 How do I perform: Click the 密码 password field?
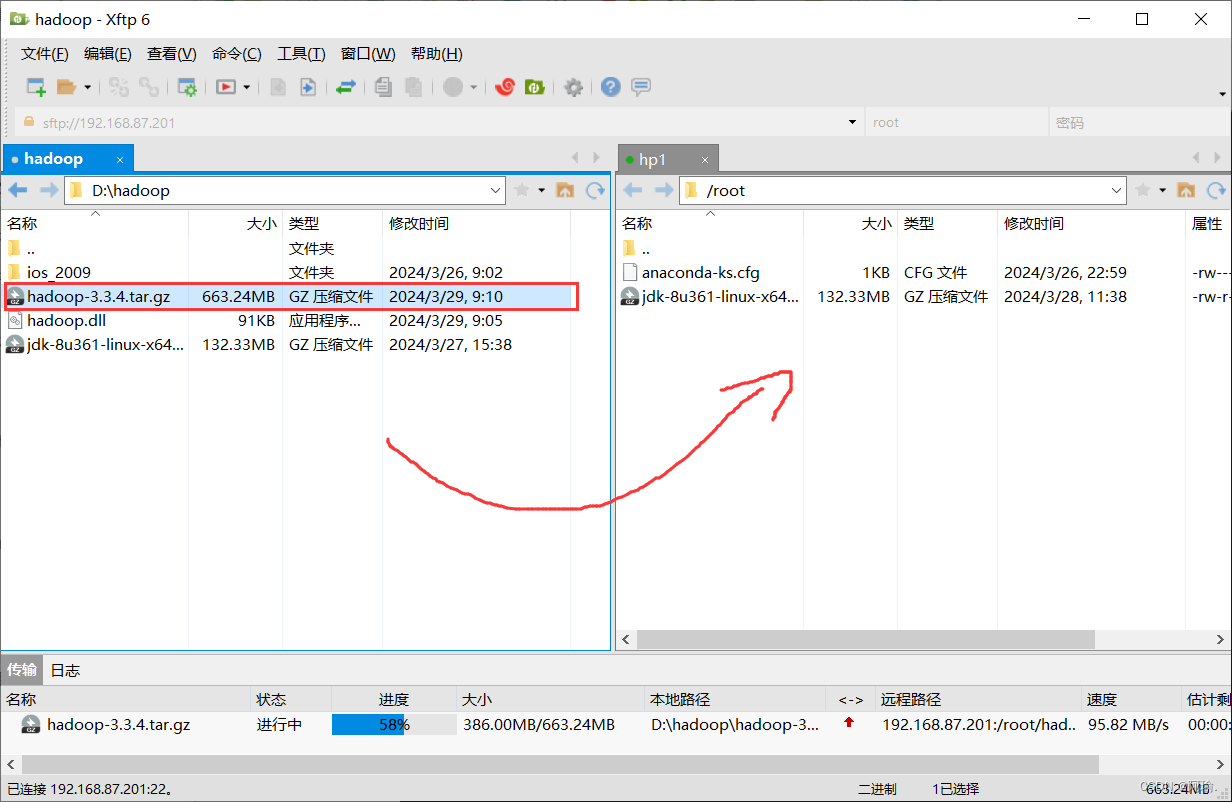tap(1139, 123)
